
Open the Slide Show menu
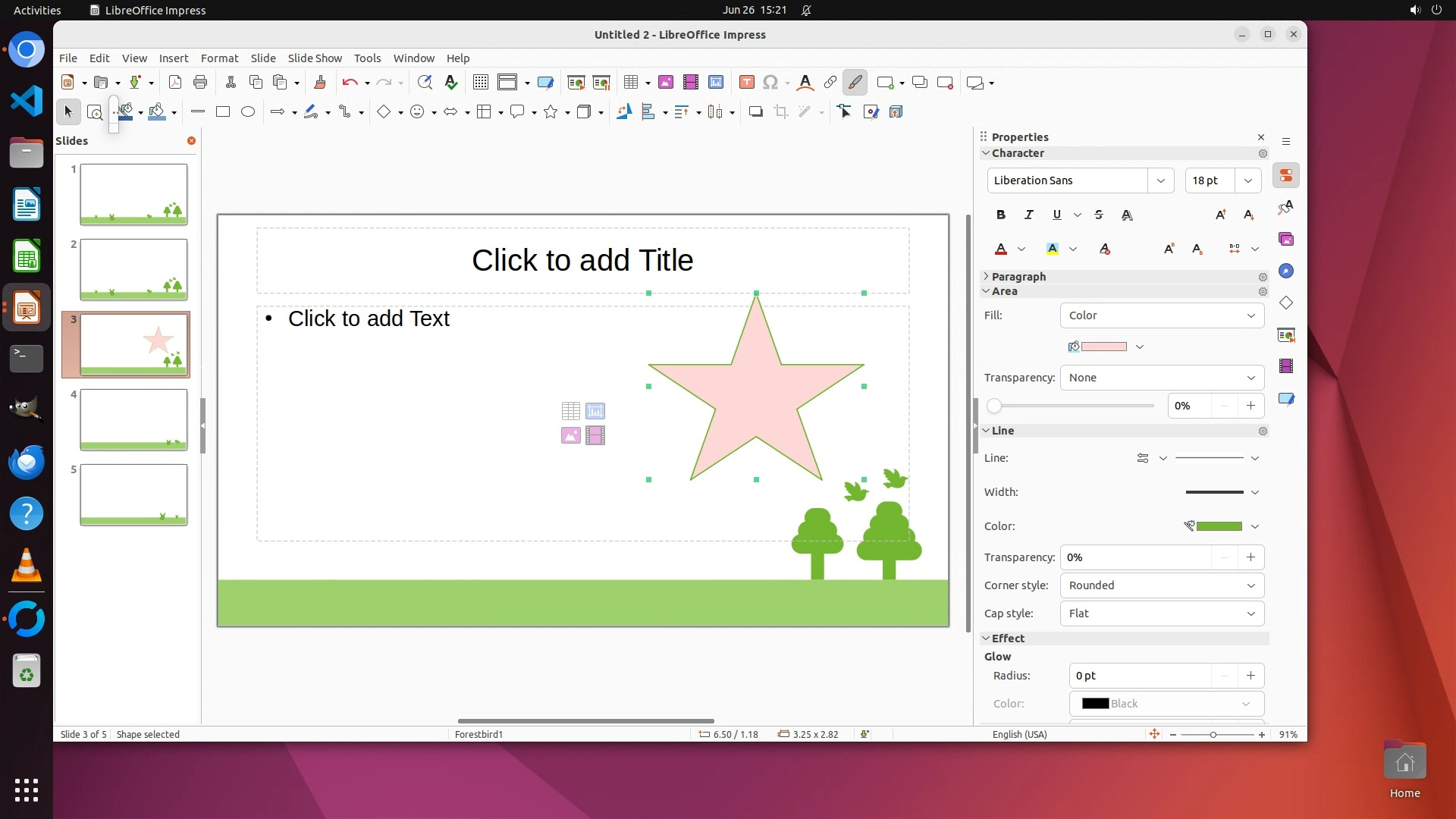315,58
